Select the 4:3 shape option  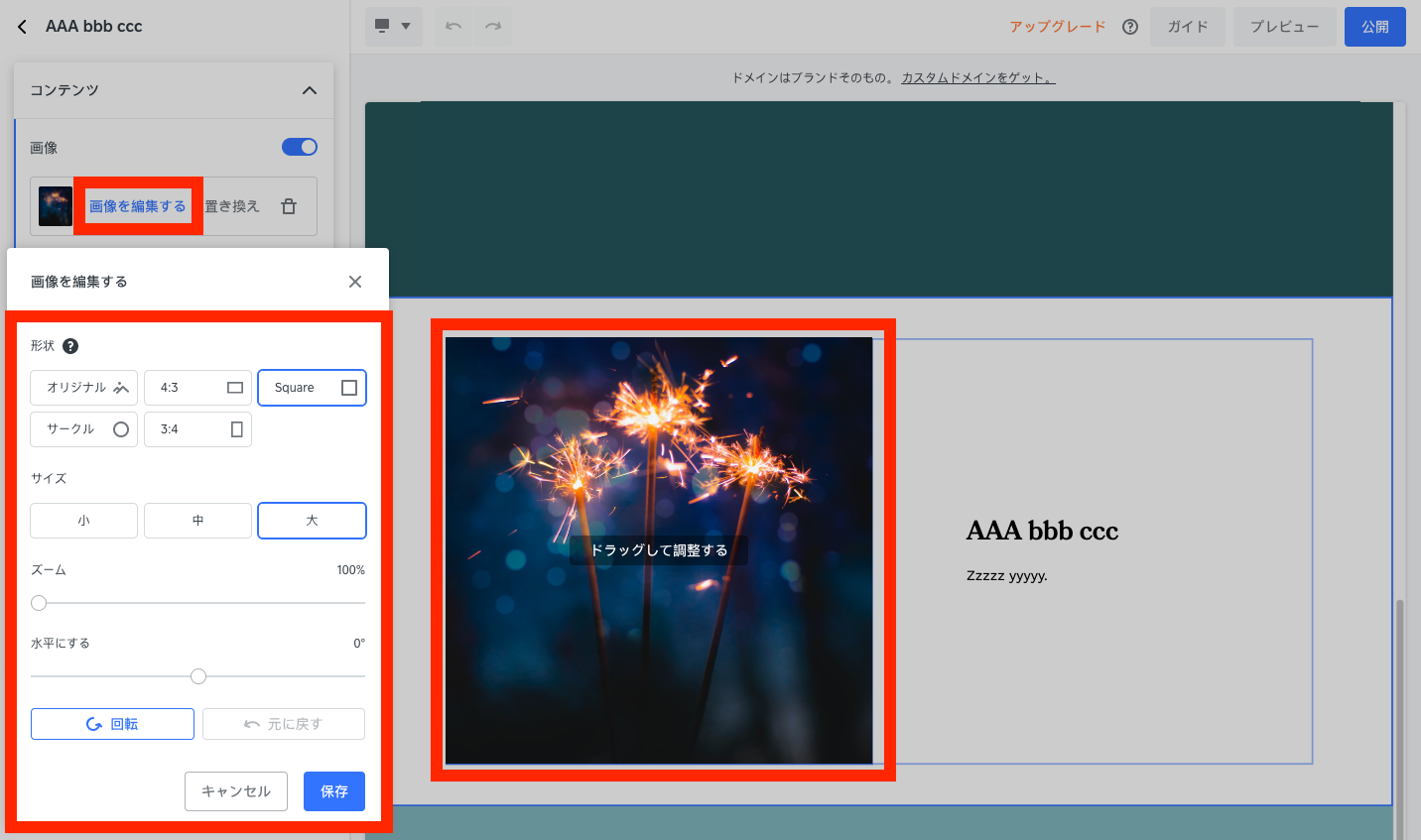click(197, 388)
